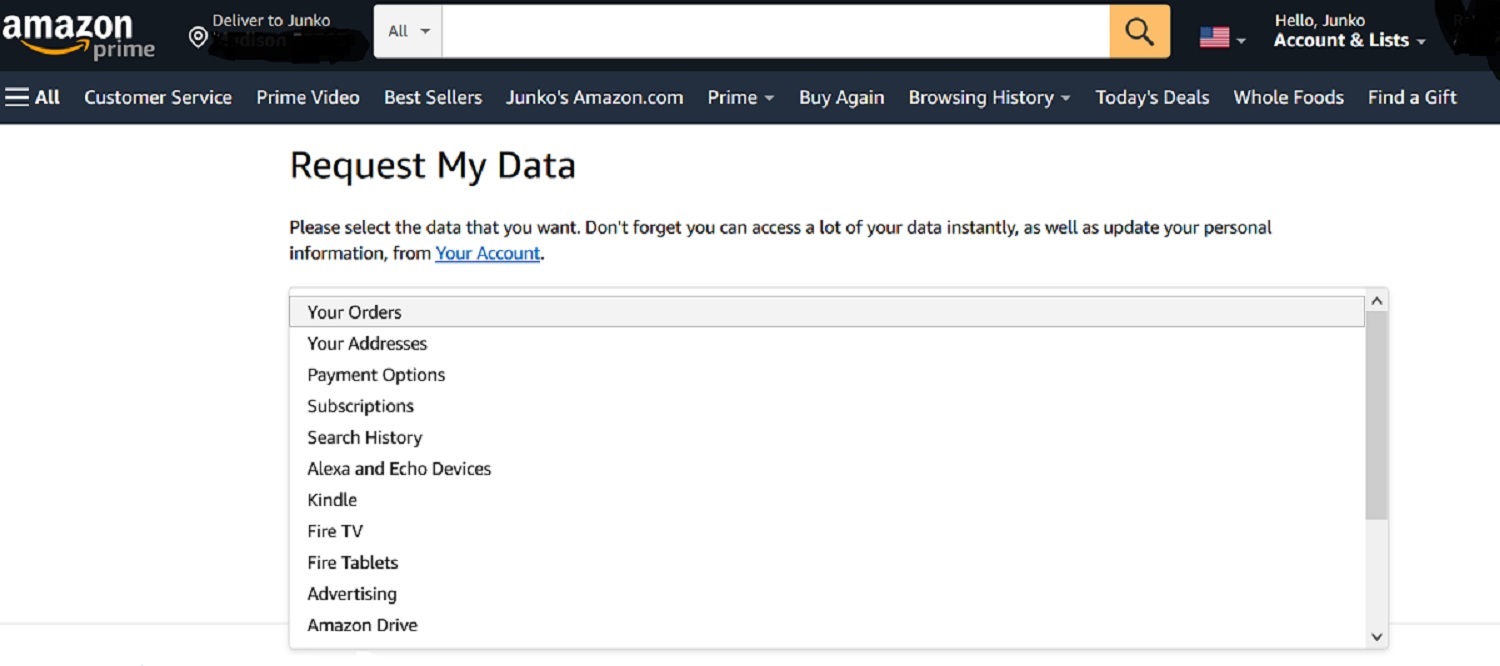Viewport: 1500px width, 666px height.
Task: Click the list scroll up arrow
Action: 1376,301
